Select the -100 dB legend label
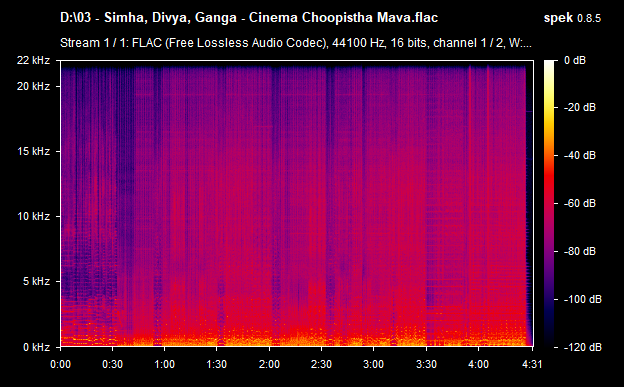 (x=583, y=299)
